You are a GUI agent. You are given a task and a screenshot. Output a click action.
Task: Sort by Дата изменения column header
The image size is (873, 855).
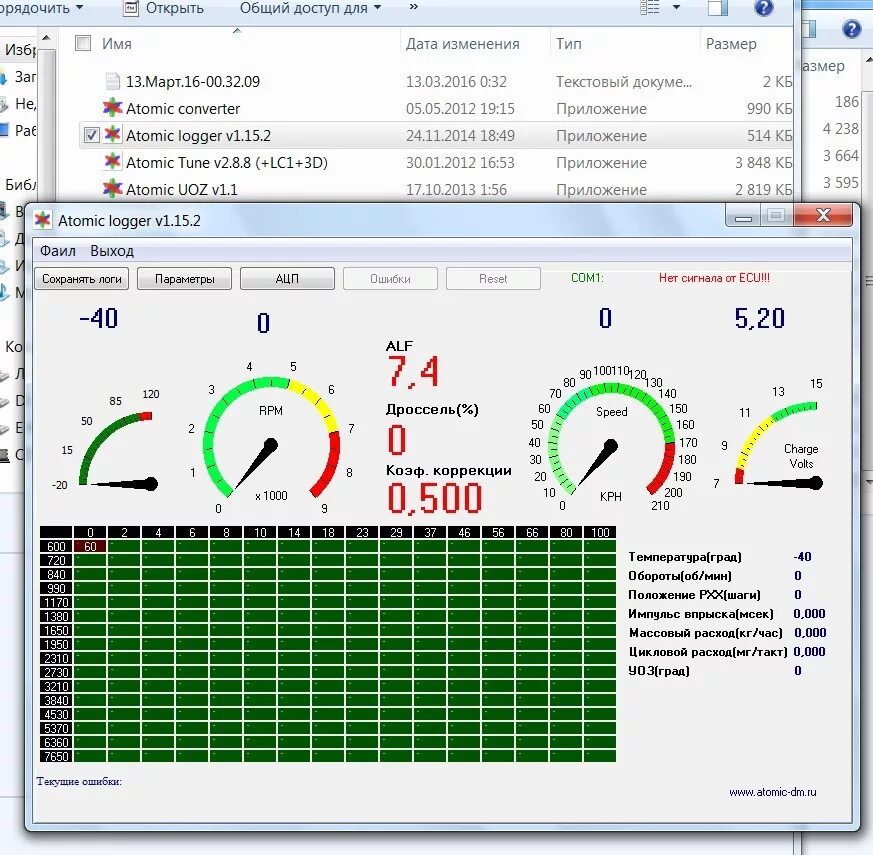point(462,43)
